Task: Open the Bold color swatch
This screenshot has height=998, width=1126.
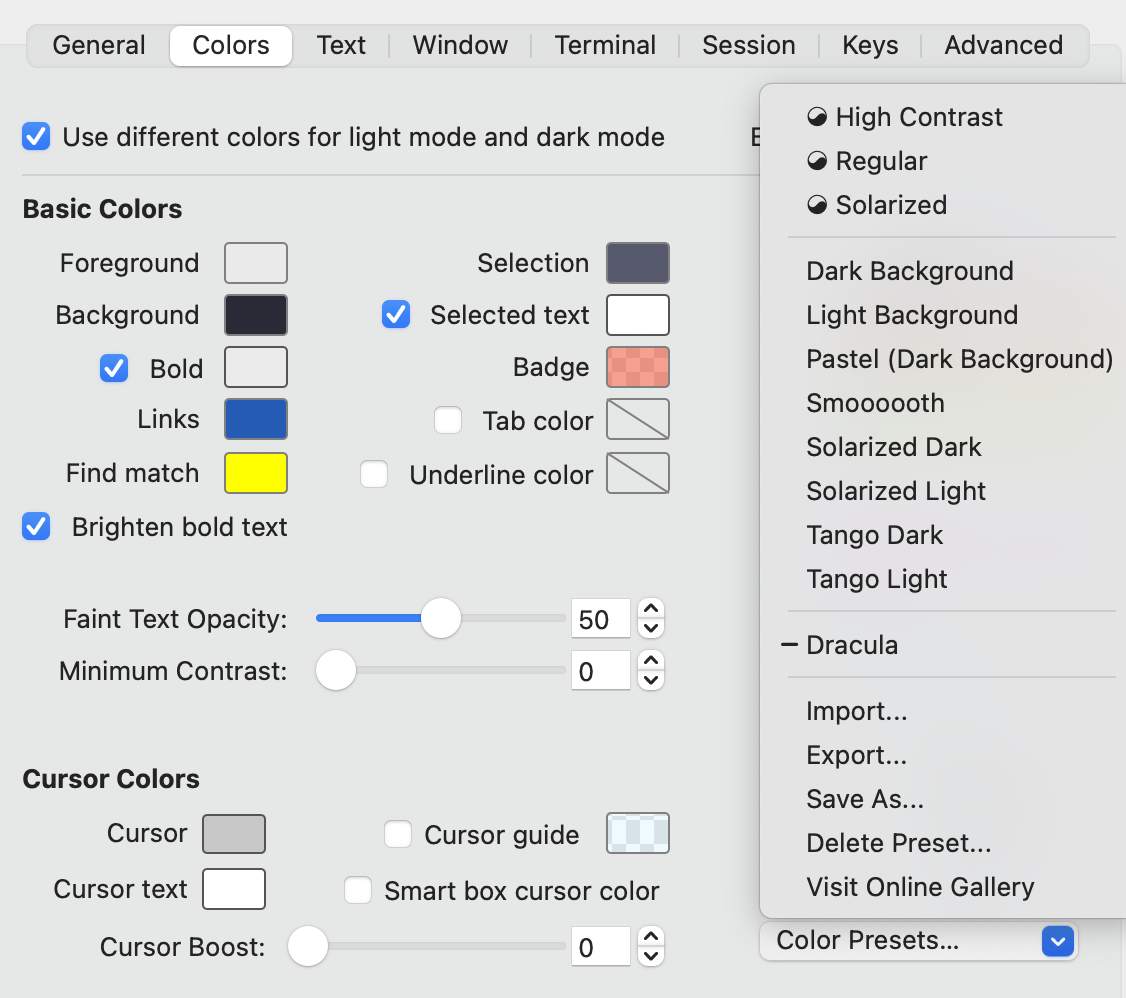Action: pos(256,367)
